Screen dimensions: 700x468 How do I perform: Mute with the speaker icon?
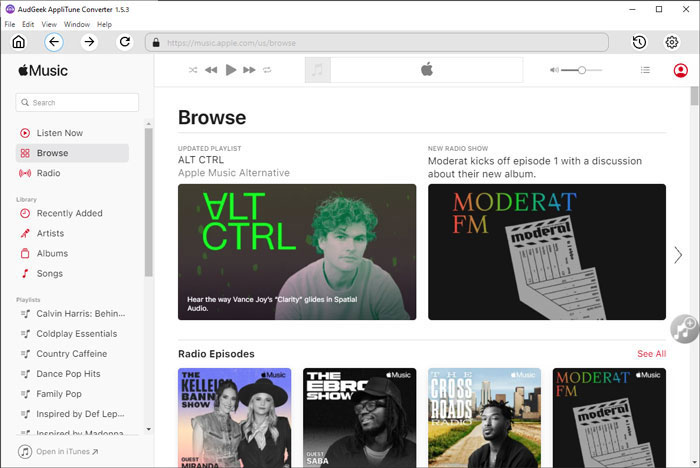[x=554, y=70]
